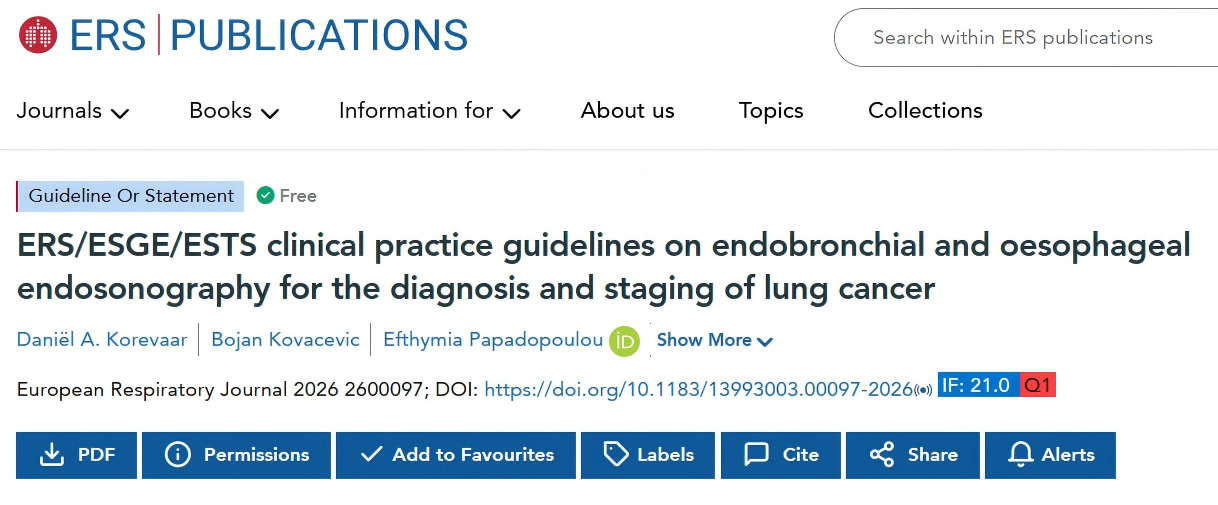Click the Labels tag icon

tap(616, 455)
